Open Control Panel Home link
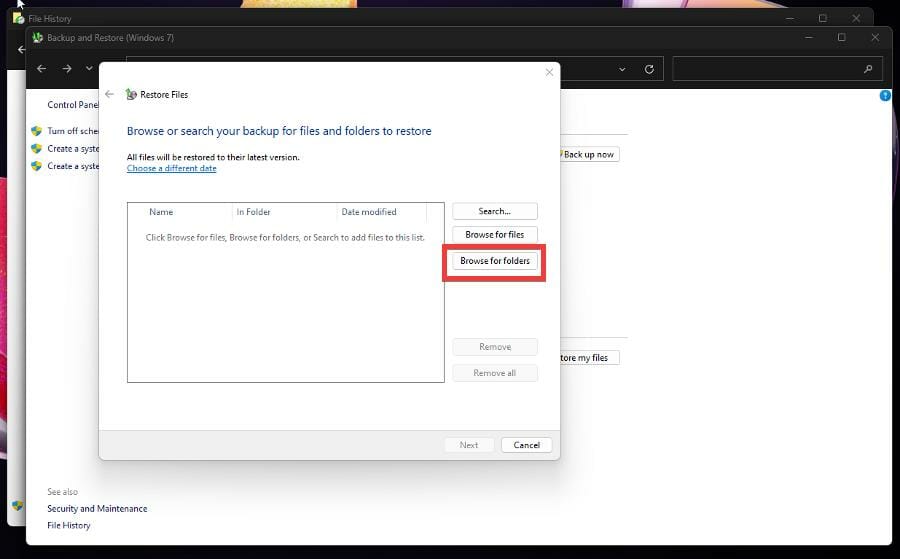The width and height of the screenshot is (900, 559). (x=73, y=105)
